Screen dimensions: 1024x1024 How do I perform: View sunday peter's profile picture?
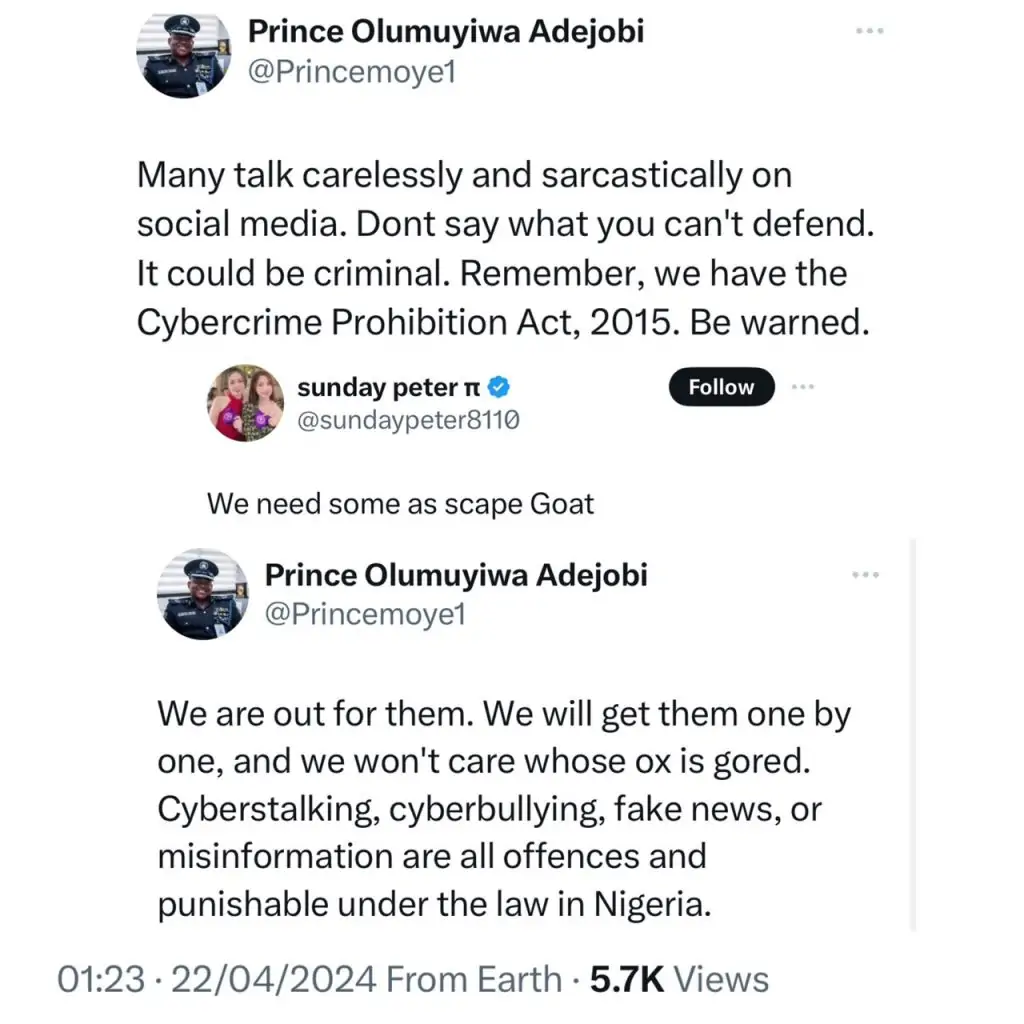(x=245, y=403)
